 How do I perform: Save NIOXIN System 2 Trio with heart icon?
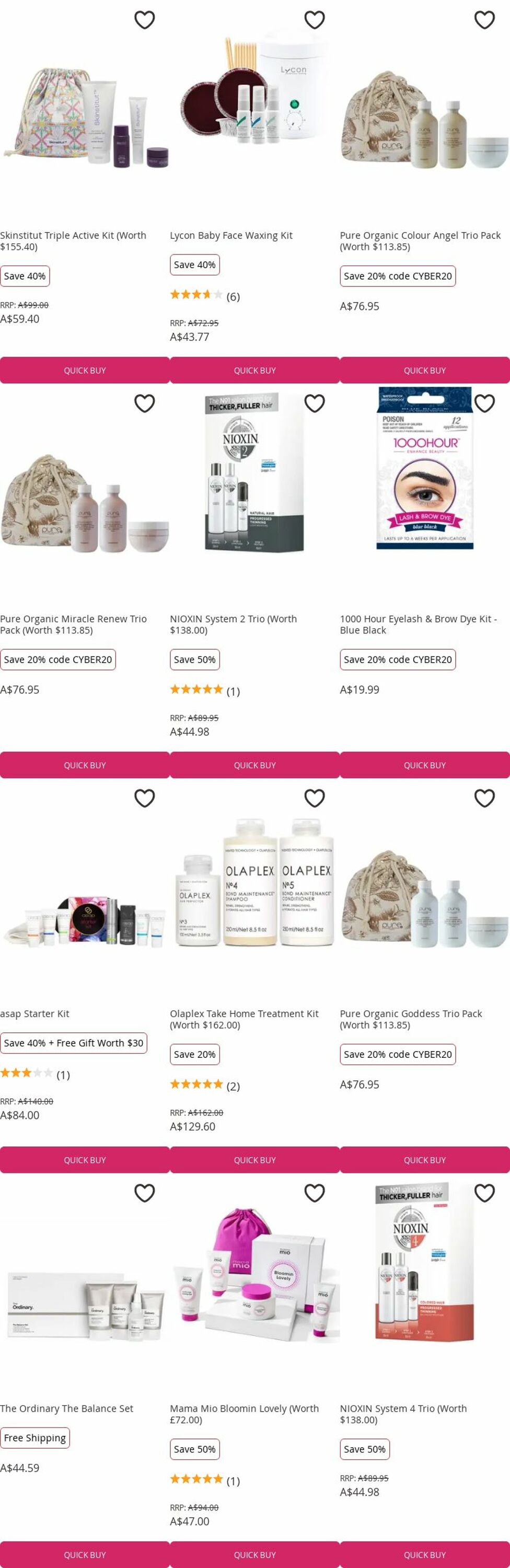point(315,403)
